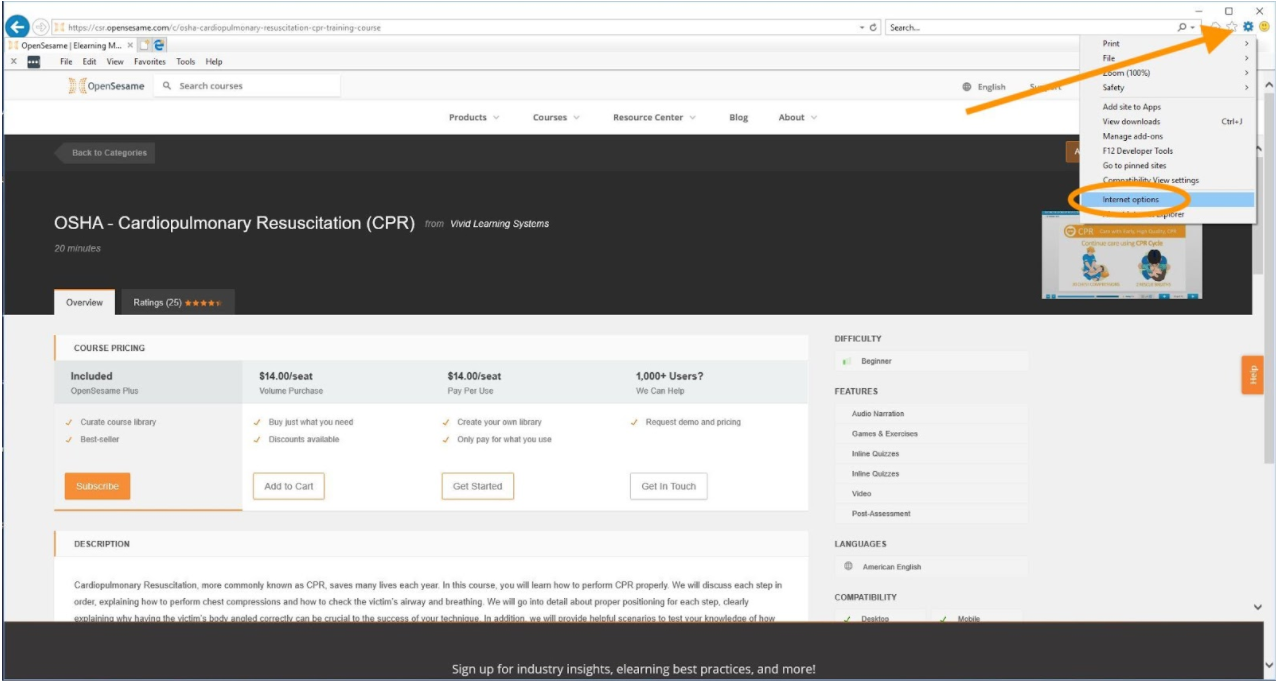Image resolution: width=1276 pixels, height=682 pixels.
Task: Click the orange Subscribe button
Action: (97, 486)
